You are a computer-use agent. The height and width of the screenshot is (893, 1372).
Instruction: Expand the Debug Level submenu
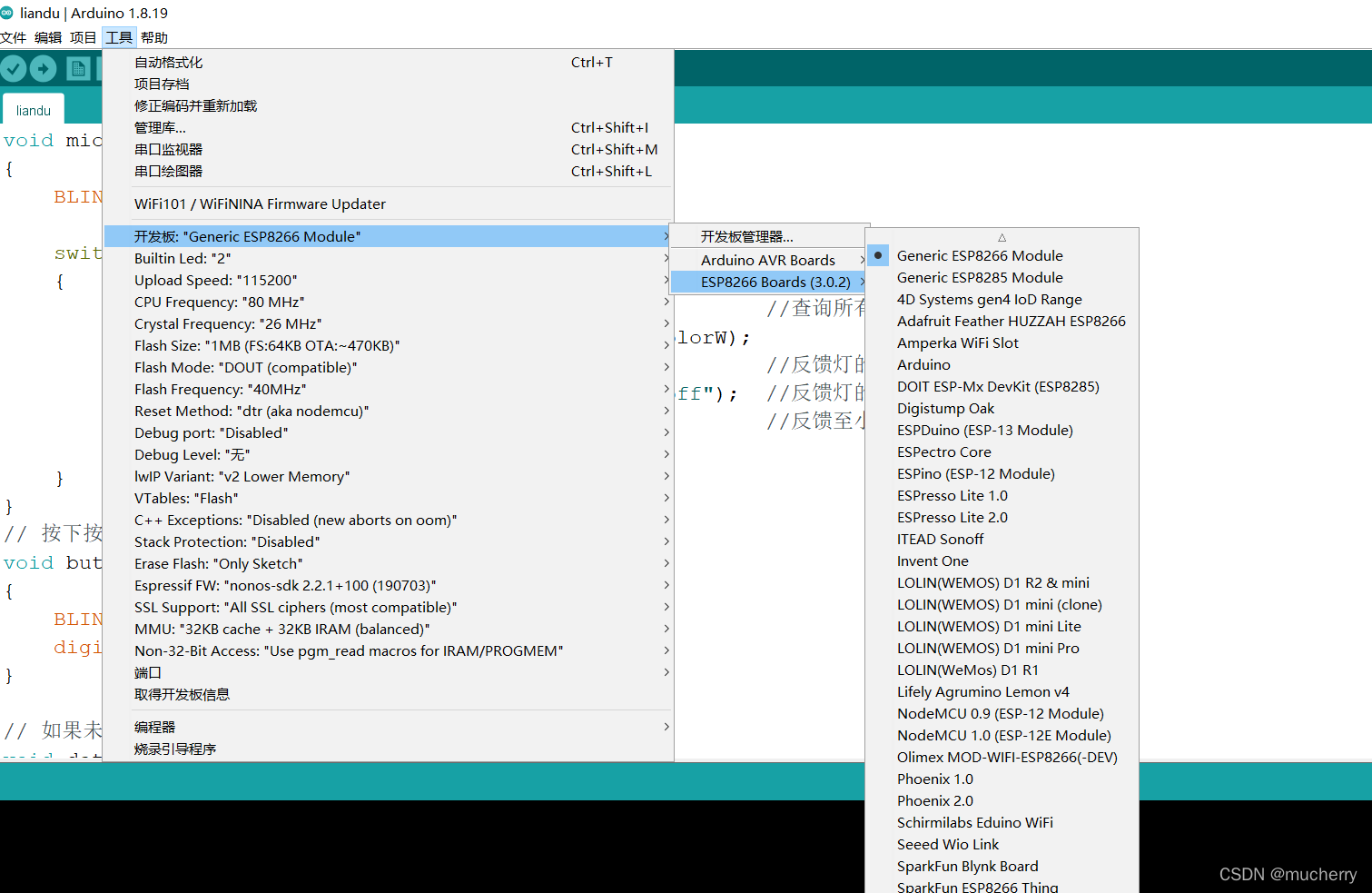[389, 454]
